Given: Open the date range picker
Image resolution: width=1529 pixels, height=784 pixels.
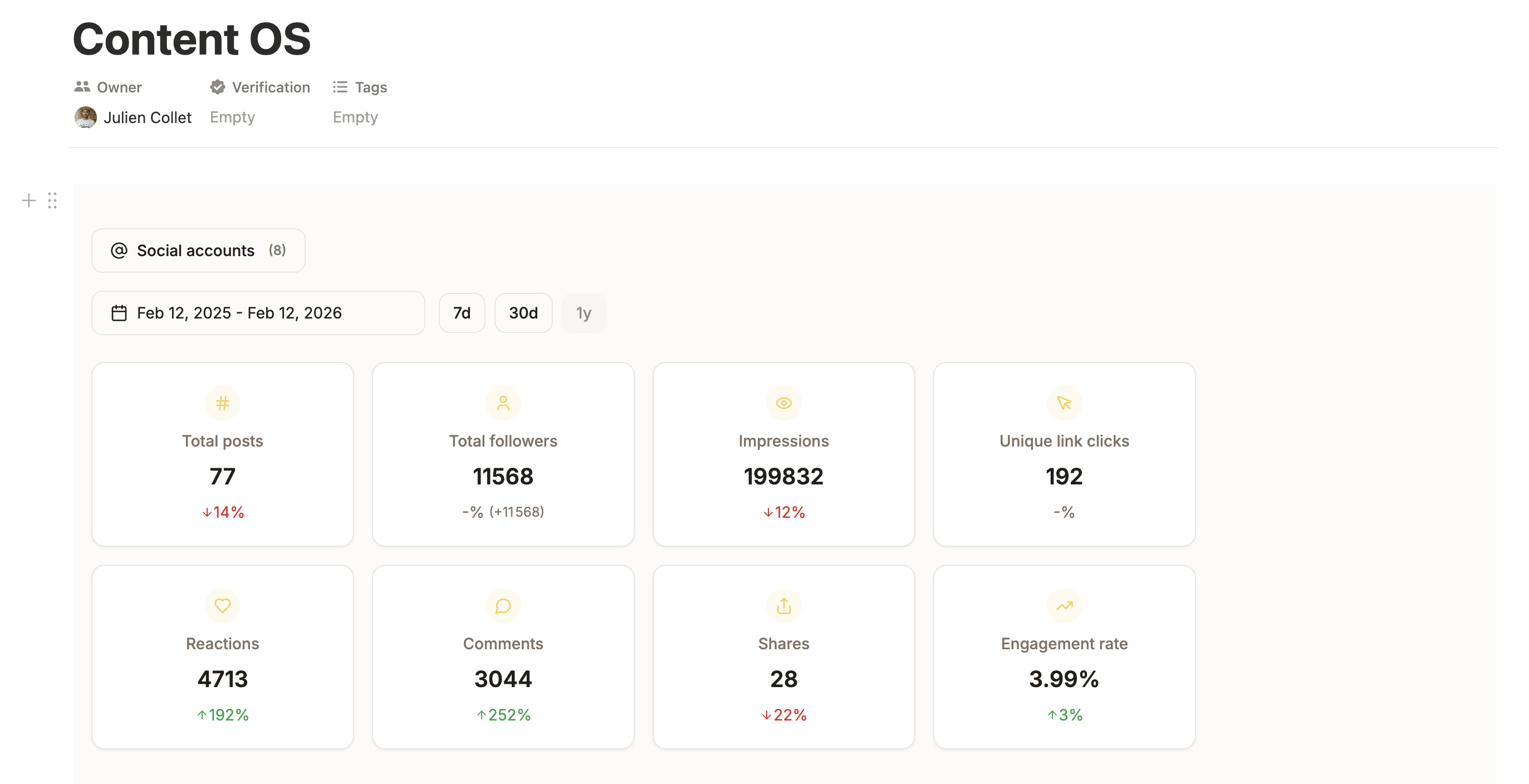Looking at the screenshot, I should 258,313.
